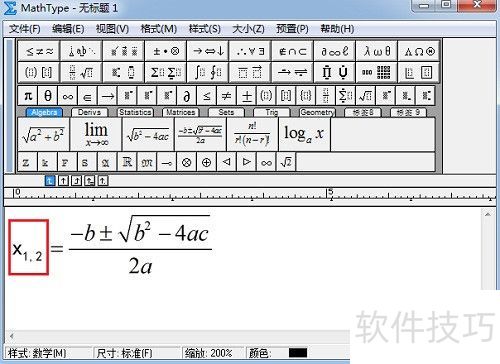Click the vertical scrollbar up arrow
The width and height of the screenshot is (500, 364).
point(488,214)
